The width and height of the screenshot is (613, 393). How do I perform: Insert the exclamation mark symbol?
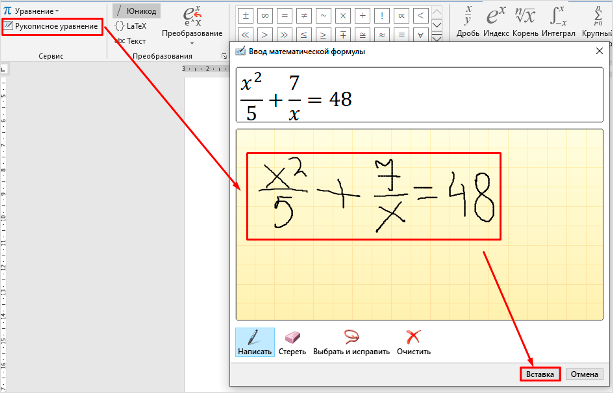pyautogui.click(x=382, y=16)
